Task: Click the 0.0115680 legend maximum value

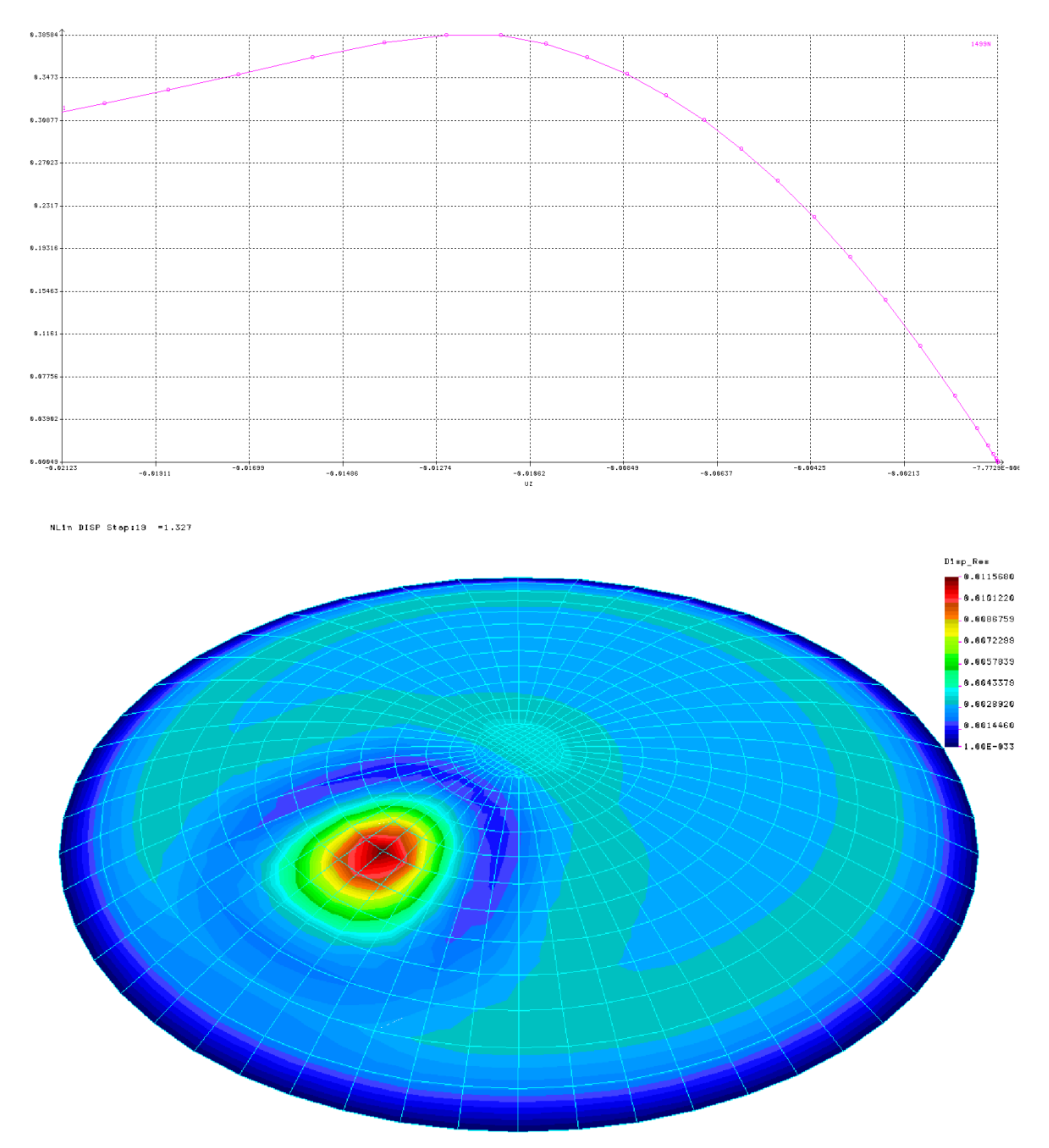Action: point(989,577)
